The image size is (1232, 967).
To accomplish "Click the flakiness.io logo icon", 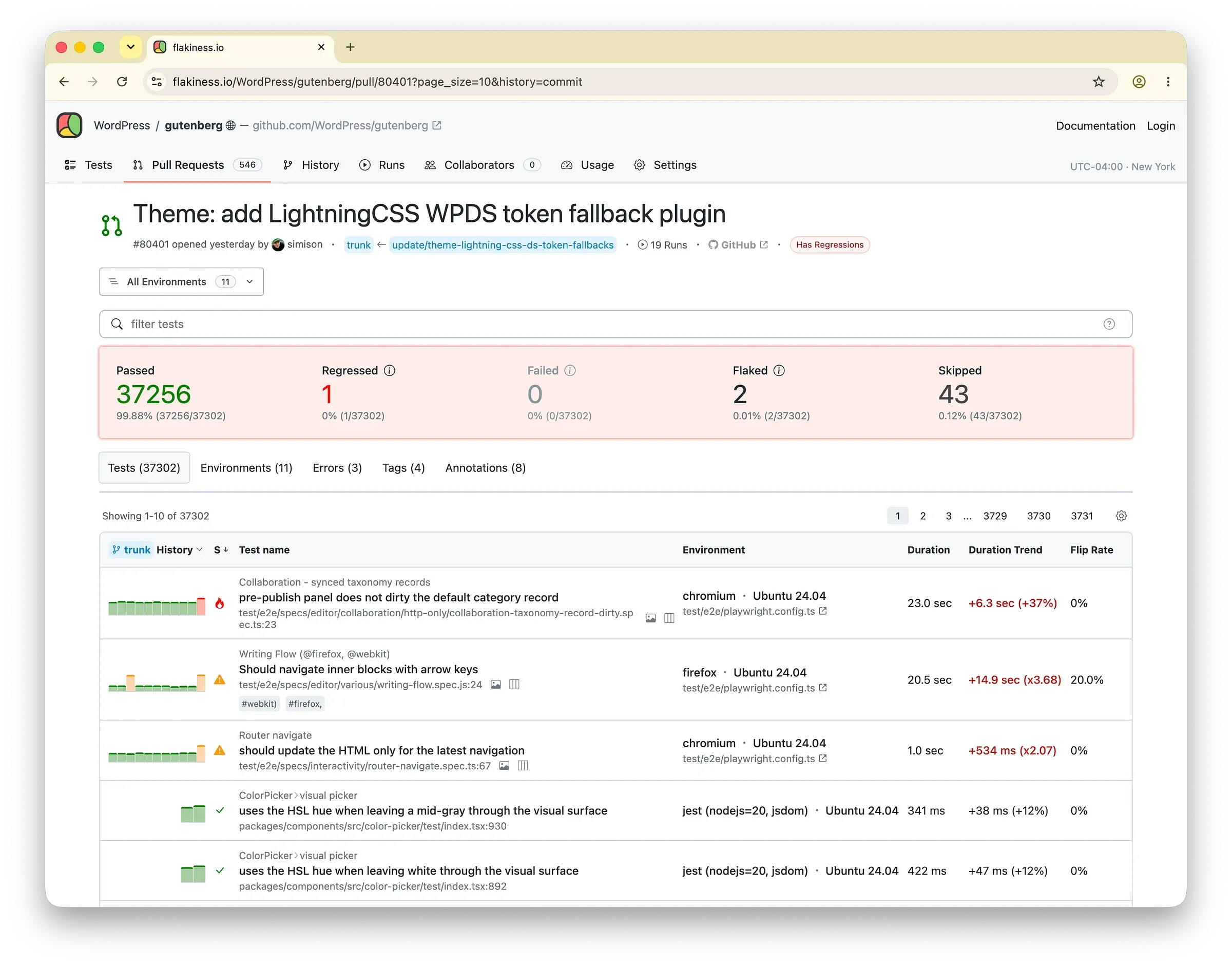I will [70, 125].
